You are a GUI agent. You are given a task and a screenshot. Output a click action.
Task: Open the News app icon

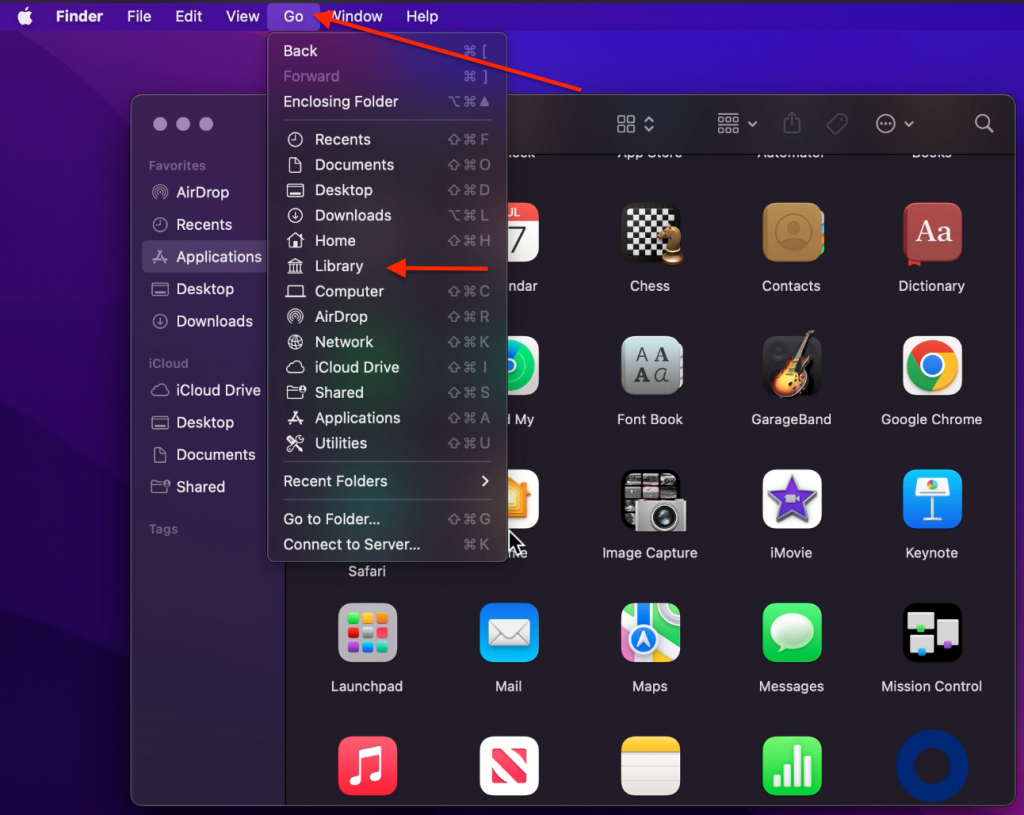[509, 766]
